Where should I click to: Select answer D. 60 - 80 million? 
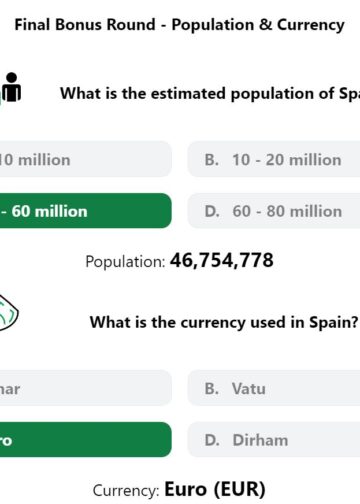tap(274, 211)
